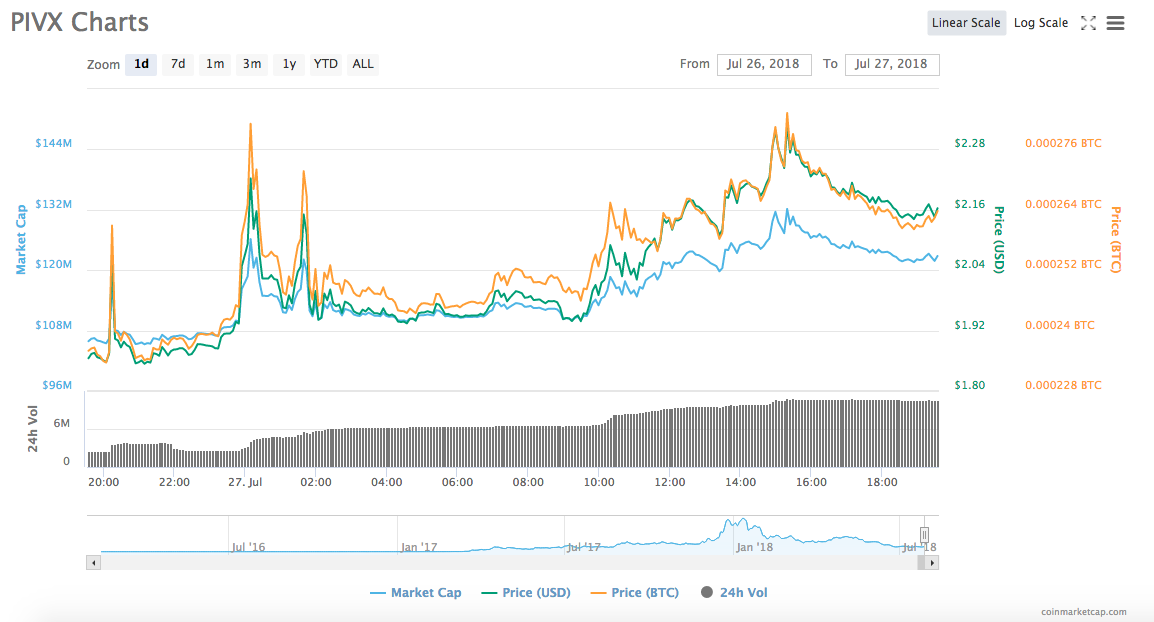Click the $144M market cap axis label
This screenshot has width=1154, height=622.
pyautogui.click(x=54, y=143)
